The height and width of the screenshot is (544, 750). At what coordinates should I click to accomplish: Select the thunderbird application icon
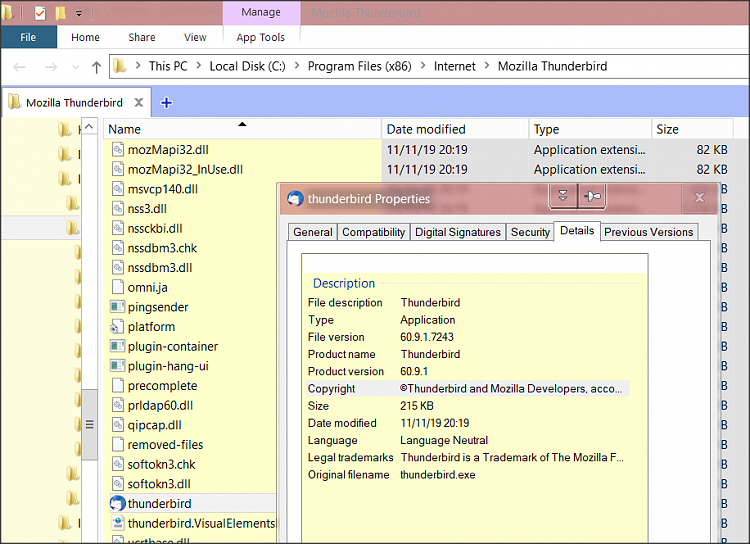coord(118,503)
